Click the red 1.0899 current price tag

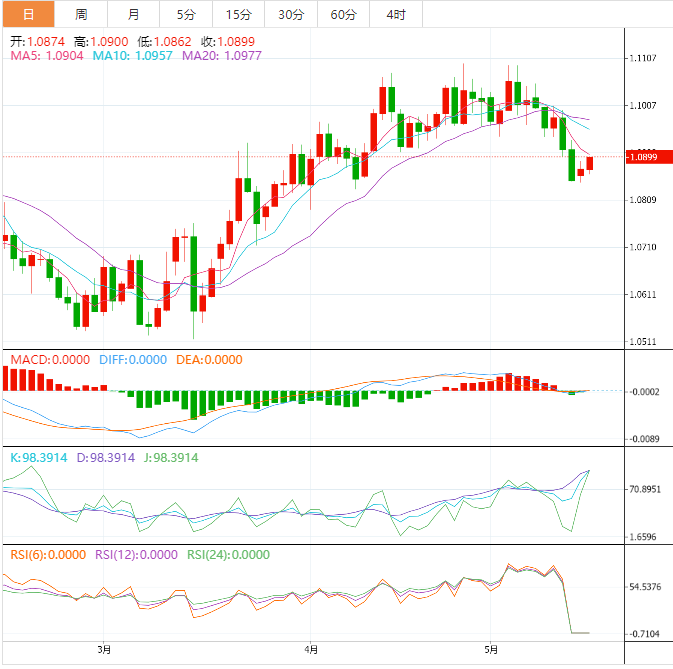tap(647, 157)
